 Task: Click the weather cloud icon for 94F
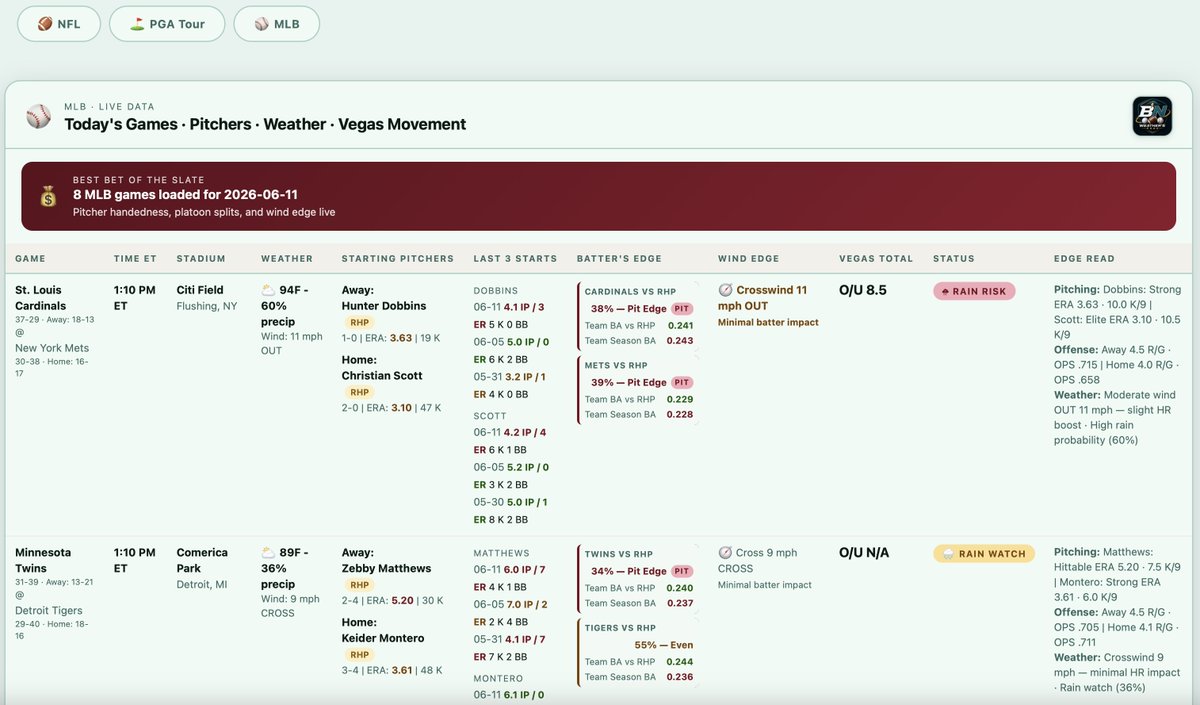(268, 290)
